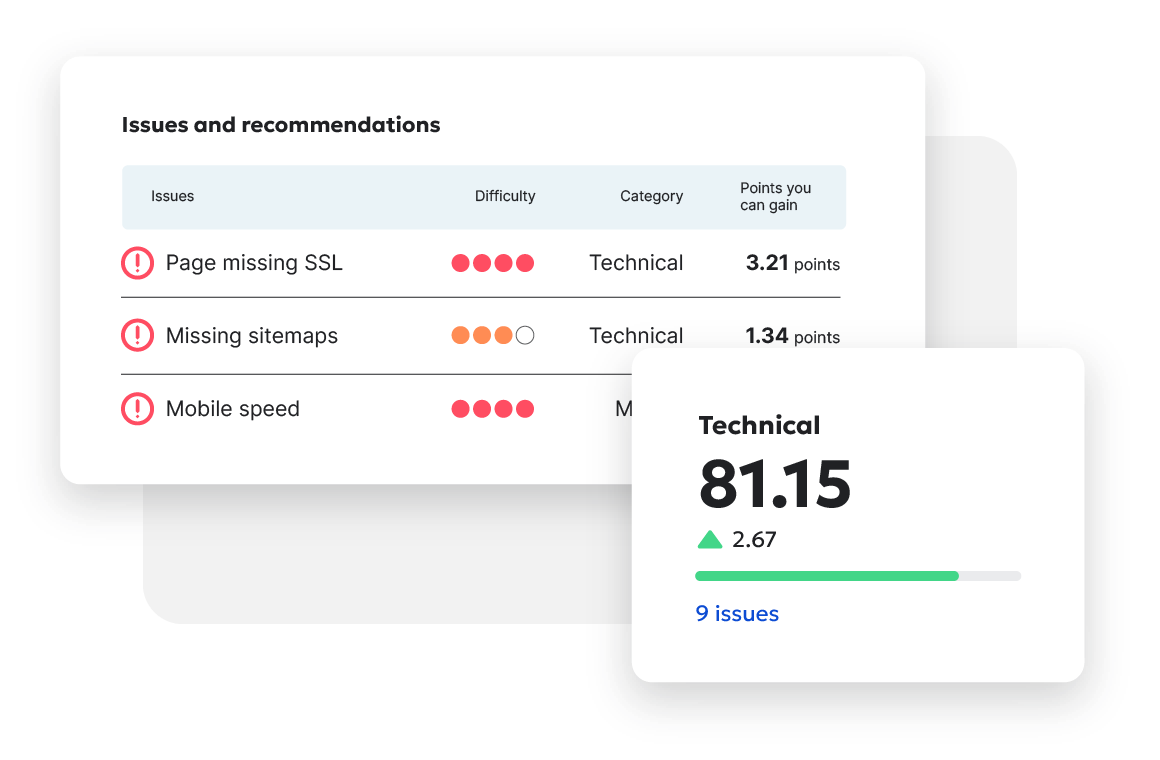This screenshot has width=1160, height=760.
Task: Open the 9 issues link
Action: point(737,613)
